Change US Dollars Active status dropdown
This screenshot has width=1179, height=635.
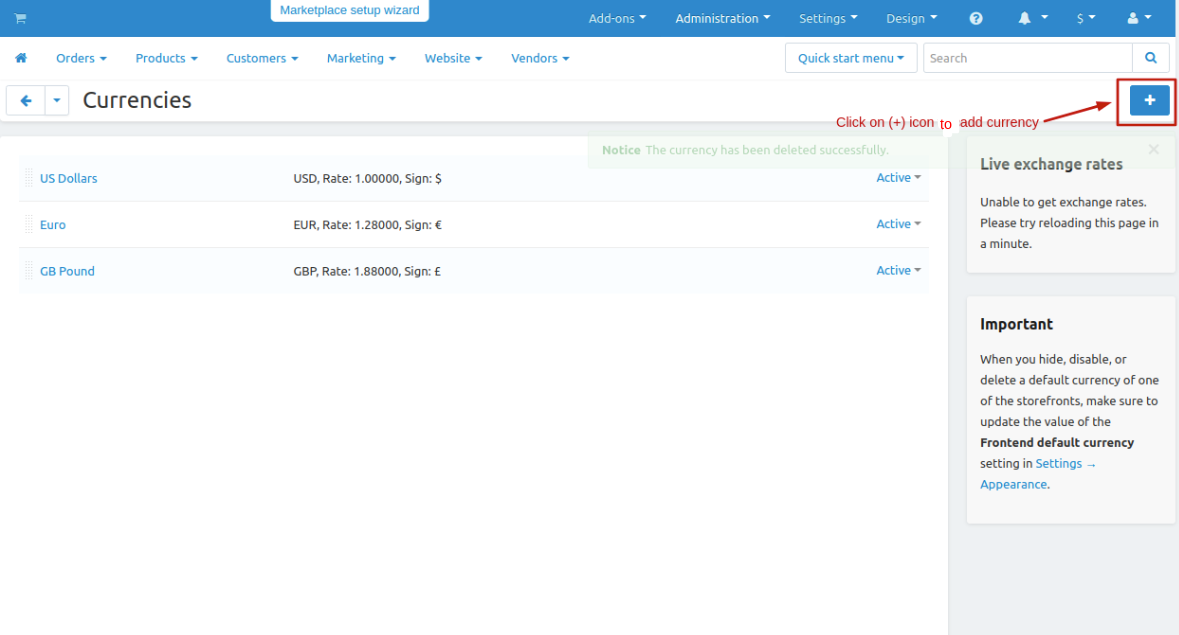tap(899, 177)
